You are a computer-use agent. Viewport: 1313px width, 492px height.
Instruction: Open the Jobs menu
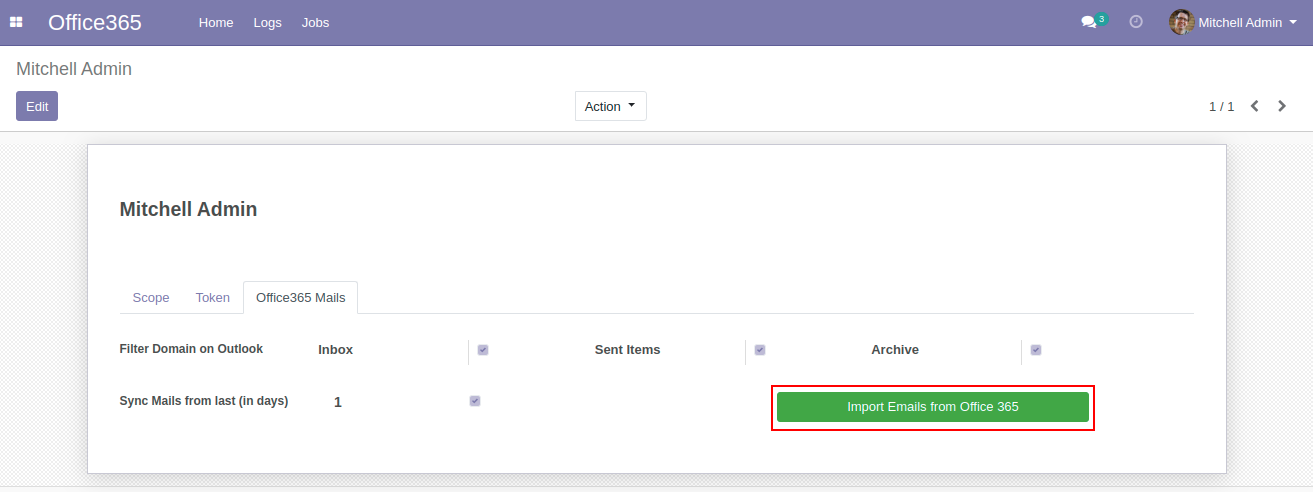tap(316, 22)
